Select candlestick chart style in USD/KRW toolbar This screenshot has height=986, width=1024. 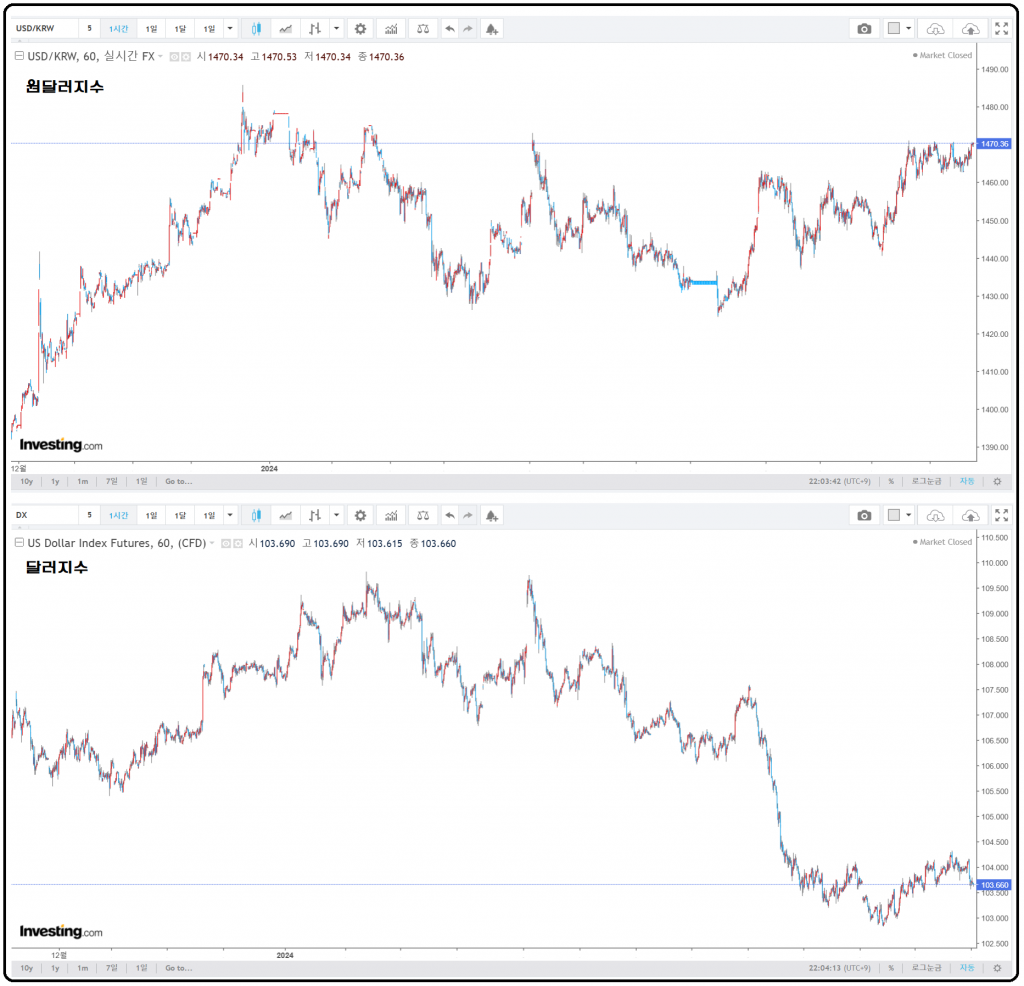256,29
